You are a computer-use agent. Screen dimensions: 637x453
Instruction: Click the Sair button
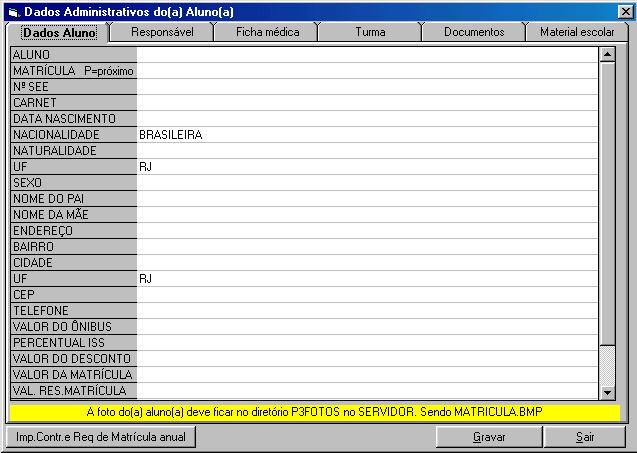585,437
